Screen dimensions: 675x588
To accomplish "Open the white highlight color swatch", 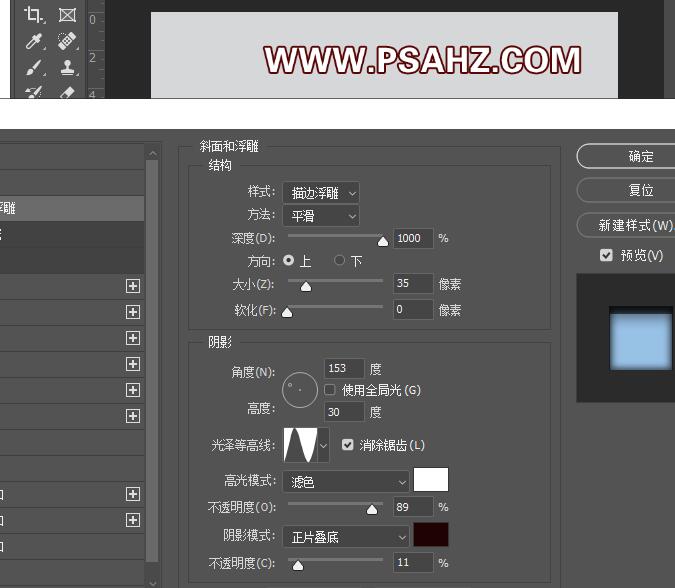I will [x=430, y=480].
